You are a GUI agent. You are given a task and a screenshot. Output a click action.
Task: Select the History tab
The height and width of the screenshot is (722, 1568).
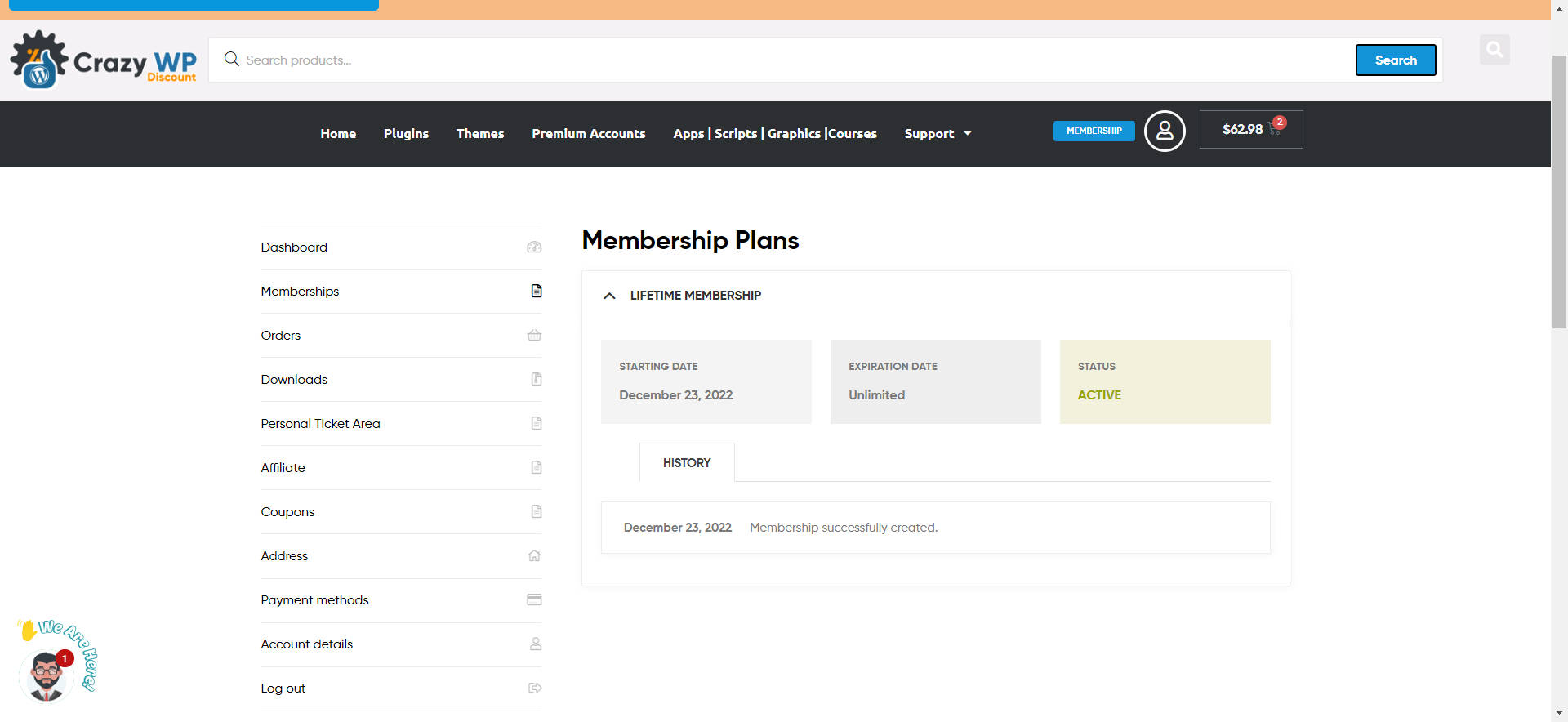pyautogui.click(x=687, y=463)
